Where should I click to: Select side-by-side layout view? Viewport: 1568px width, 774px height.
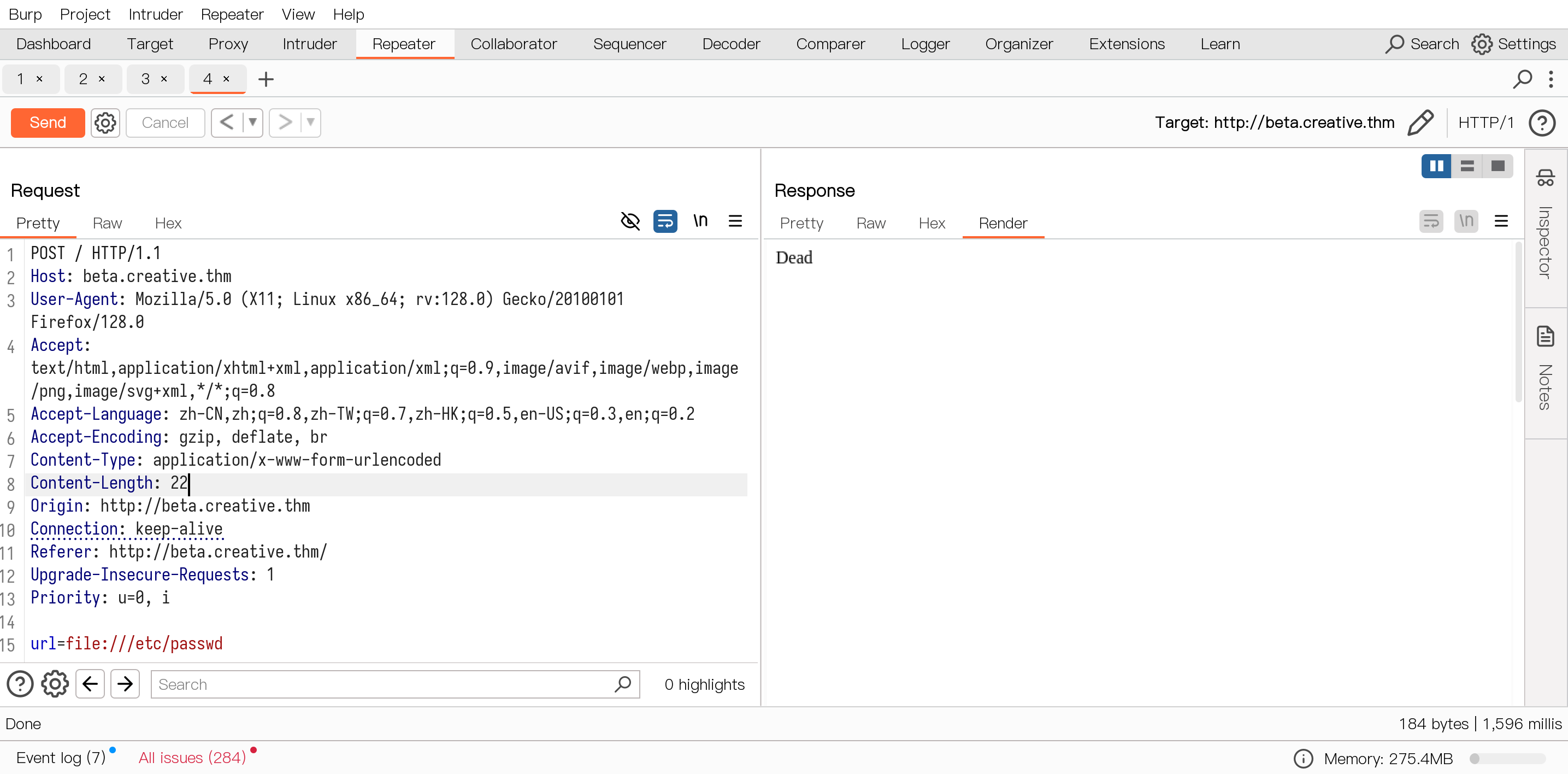[x=1436, y=166]
